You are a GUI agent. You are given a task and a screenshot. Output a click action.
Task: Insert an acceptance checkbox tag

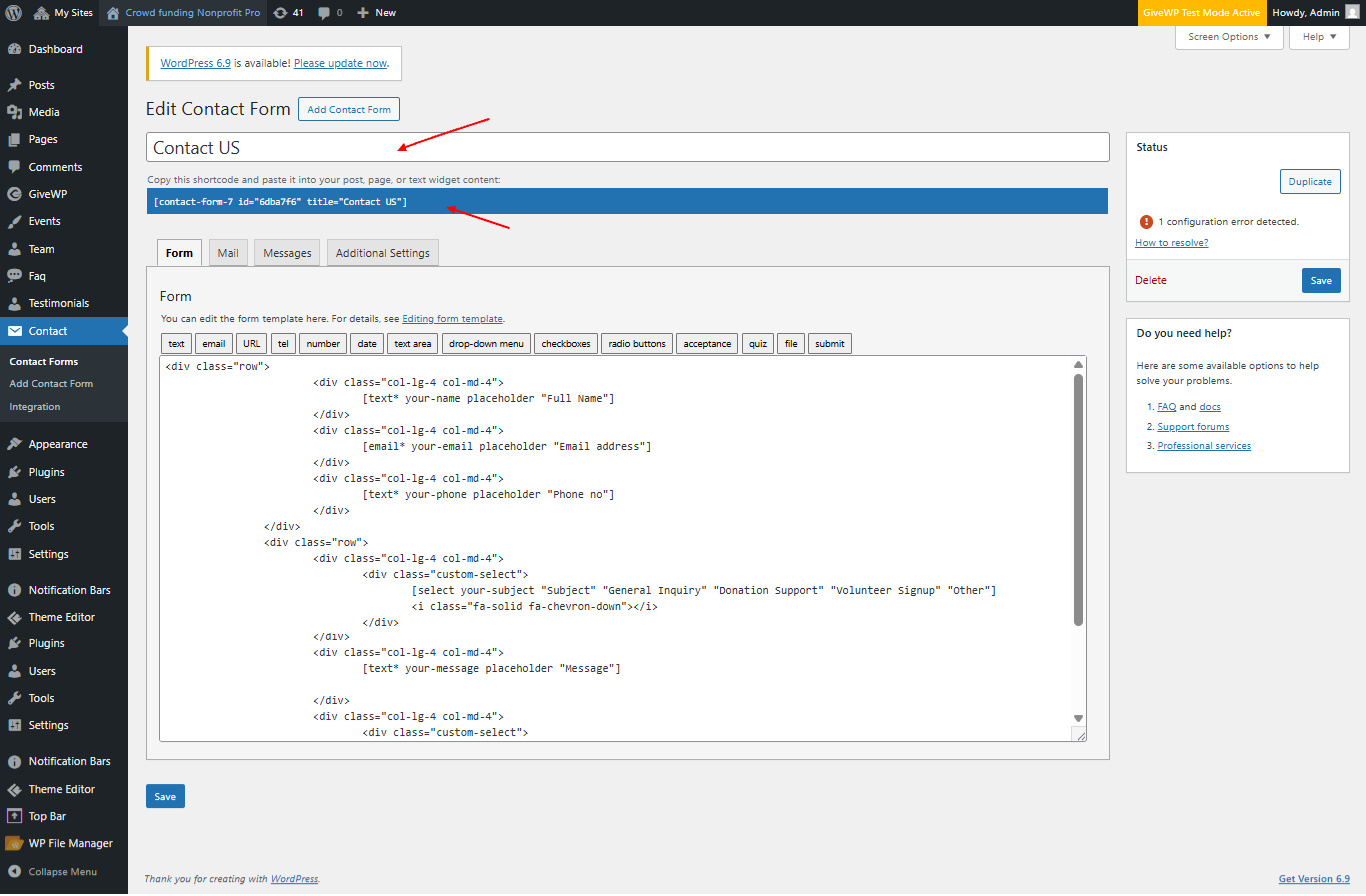(707, 344)
